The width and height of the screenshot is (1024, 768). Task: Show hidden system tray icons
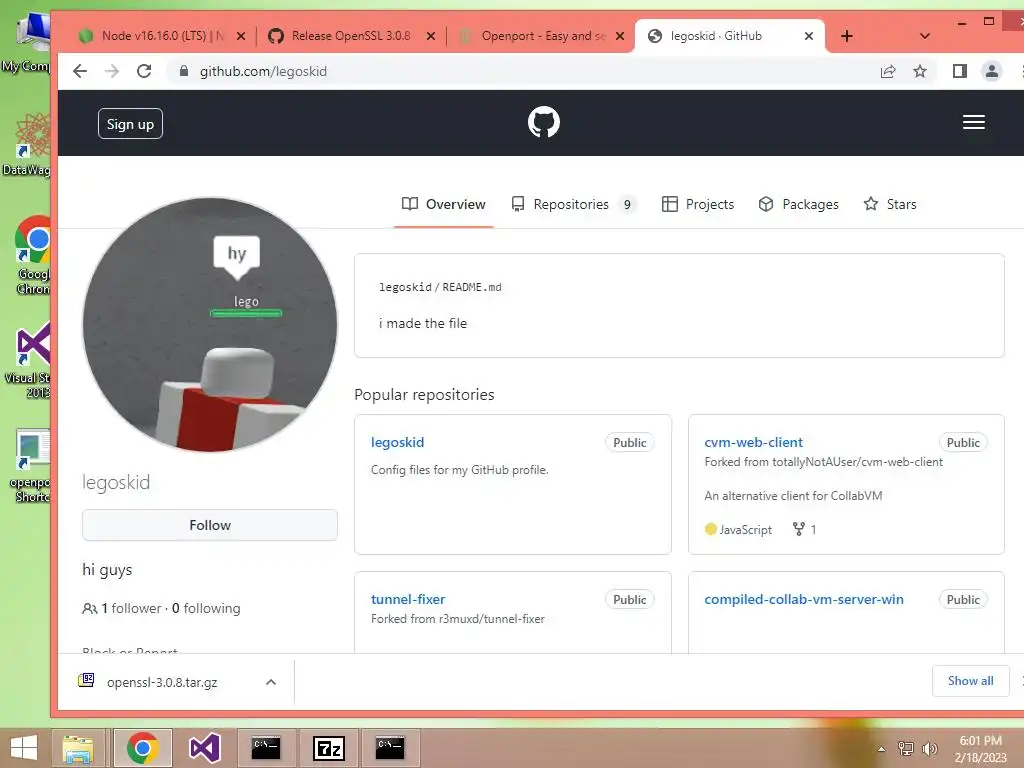[881, 748]
